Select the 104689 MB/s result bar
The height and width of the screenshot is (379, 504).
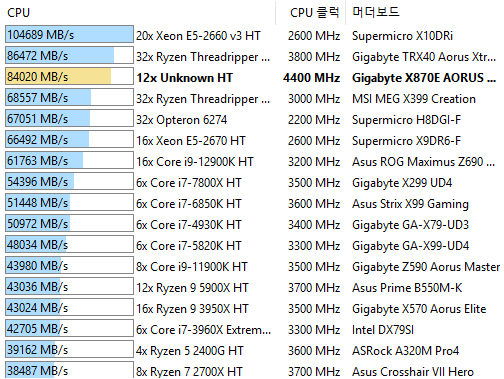69,34
